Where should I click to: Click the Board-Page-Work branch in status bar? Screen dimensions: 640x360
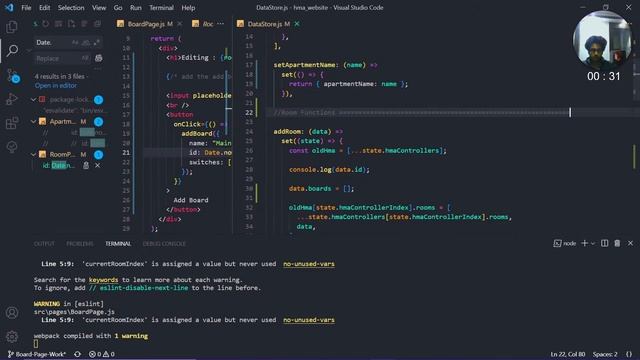click(37, 354)
